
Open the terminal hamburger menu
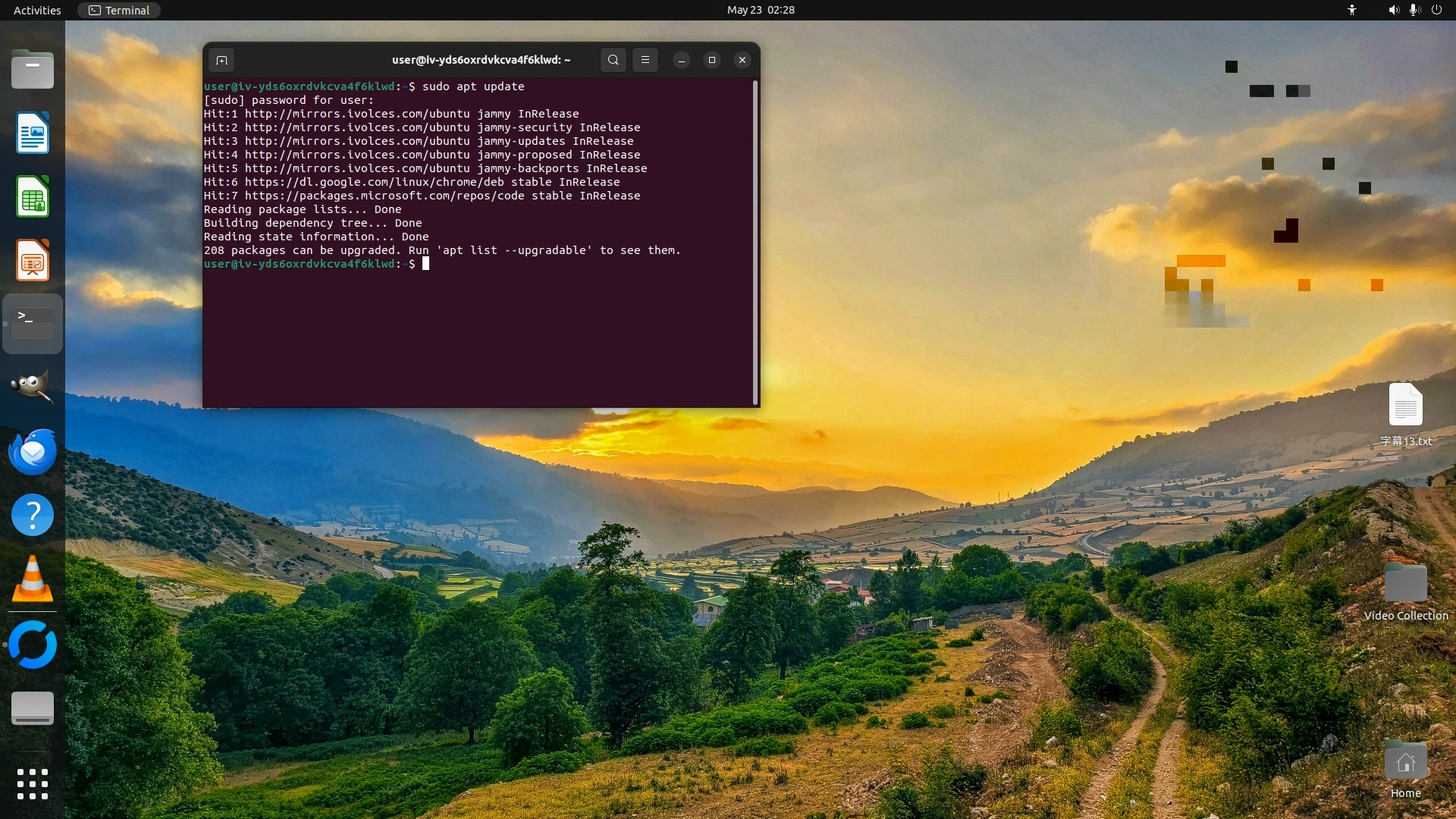645,60
